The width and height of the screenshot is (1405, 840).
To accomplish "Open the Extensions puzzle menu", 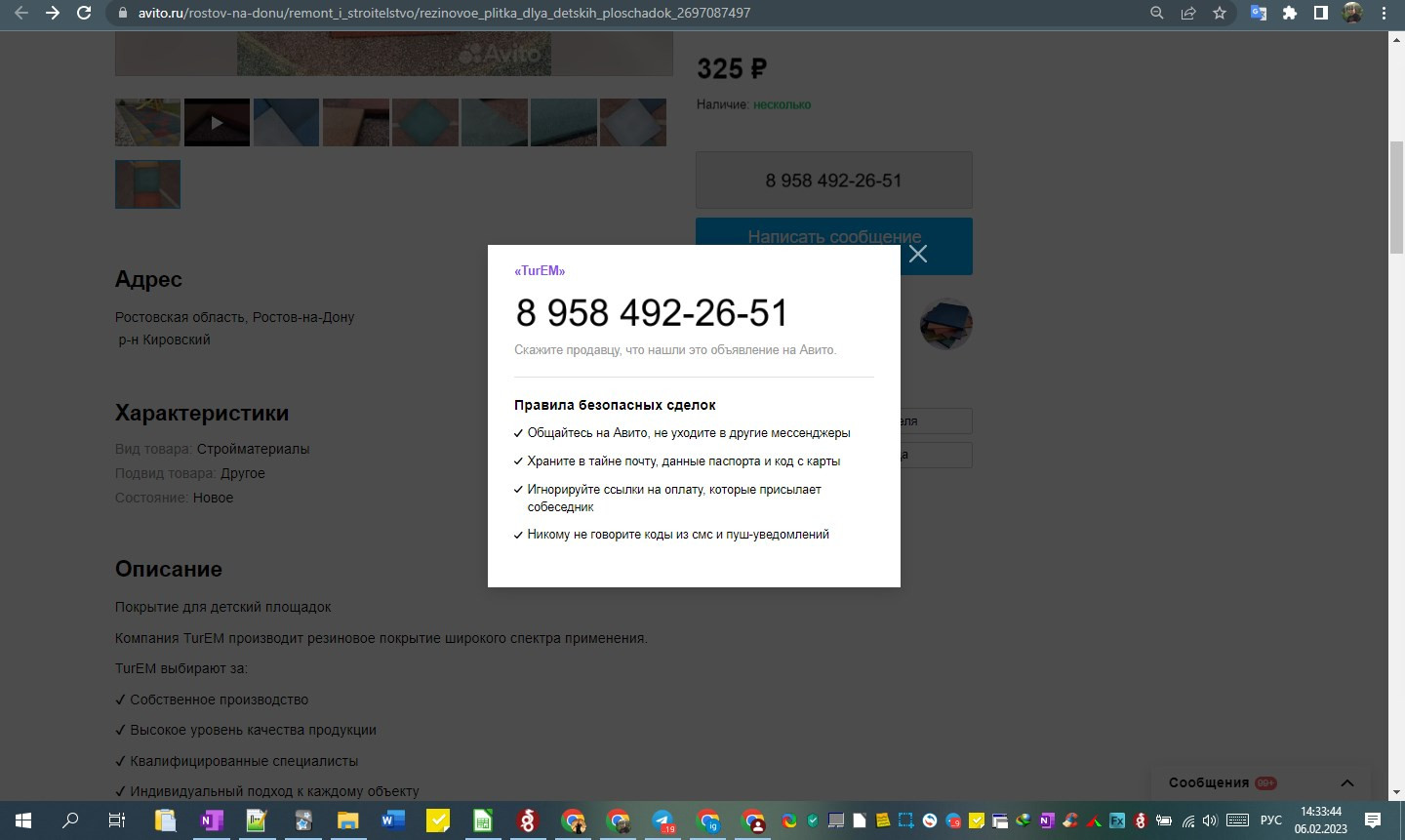I will coord(1290,13).
